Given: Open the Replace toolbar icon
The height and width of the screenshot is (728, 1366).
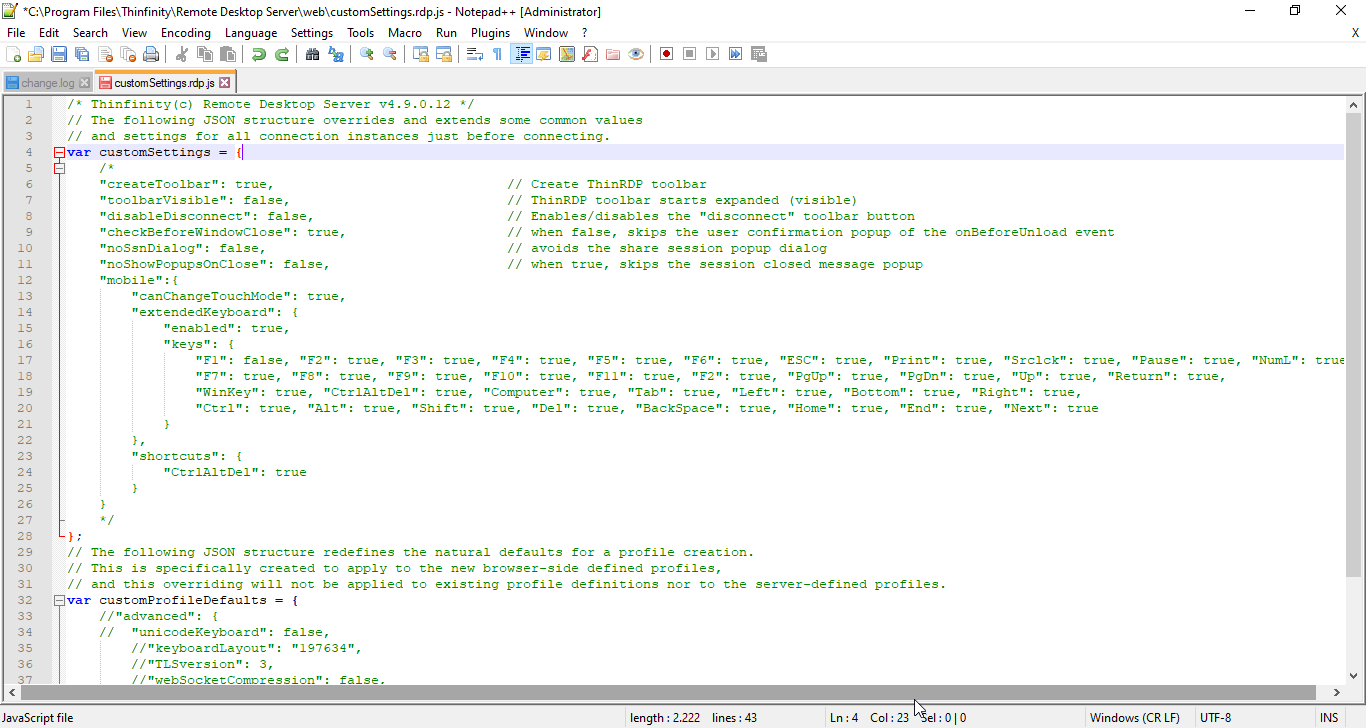Looking at the screenshot, I should pos(336,54).
